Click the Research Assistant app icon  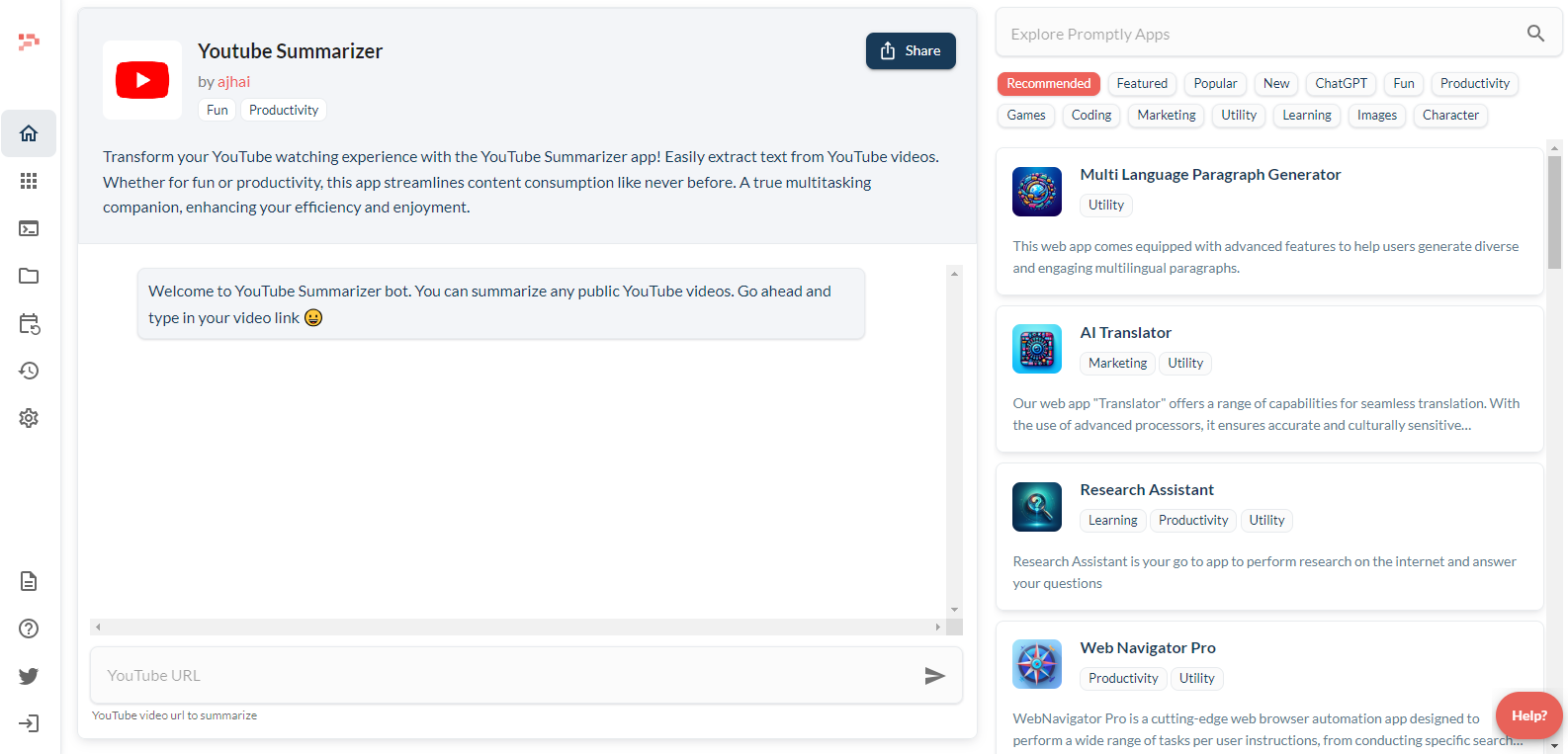coord(1037,507)
